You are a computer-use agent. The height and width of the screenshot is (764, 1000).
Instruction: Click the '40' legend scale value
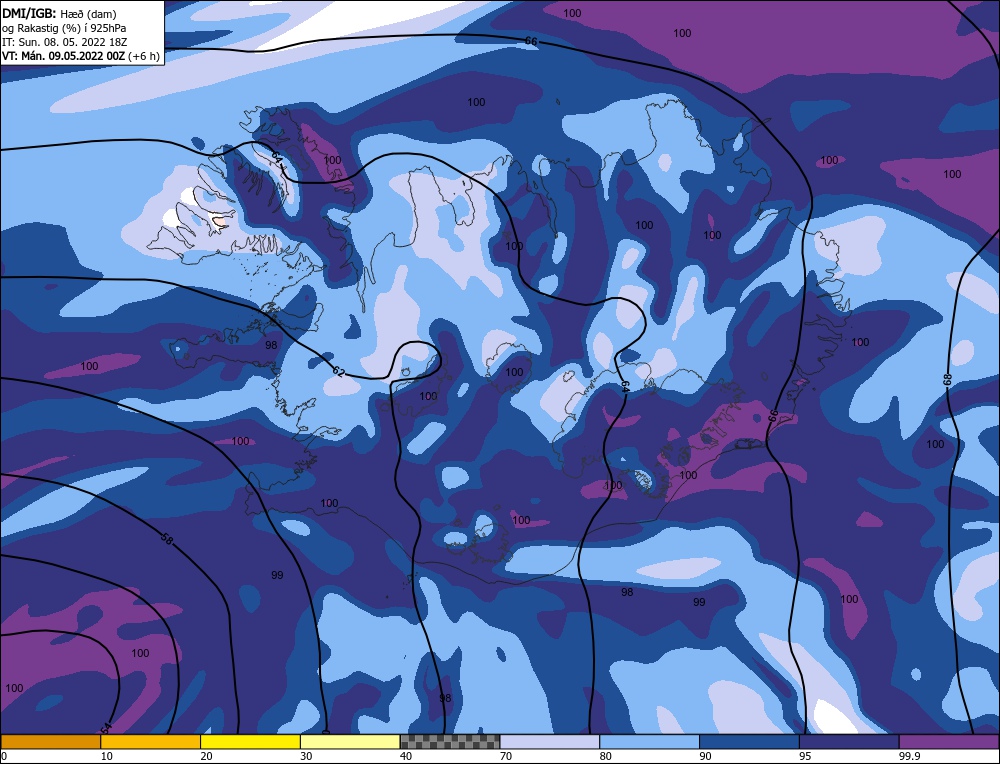click(x=406, y=756)
